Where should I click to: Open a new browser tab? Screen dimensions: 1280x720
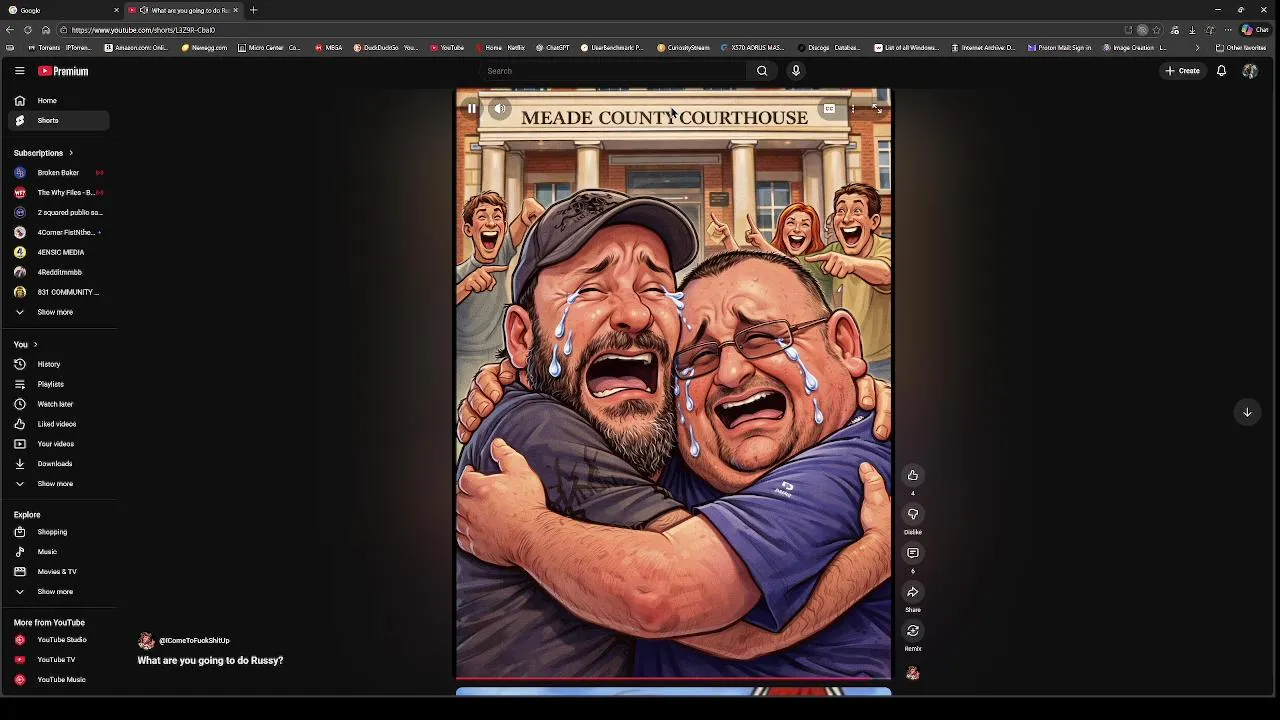tap(253, 10)
